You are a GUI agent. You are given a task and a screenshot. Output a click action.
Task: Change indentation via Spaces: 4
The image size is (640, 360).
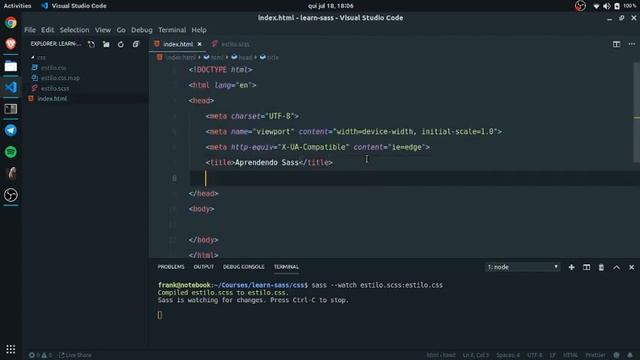point(508,355)
